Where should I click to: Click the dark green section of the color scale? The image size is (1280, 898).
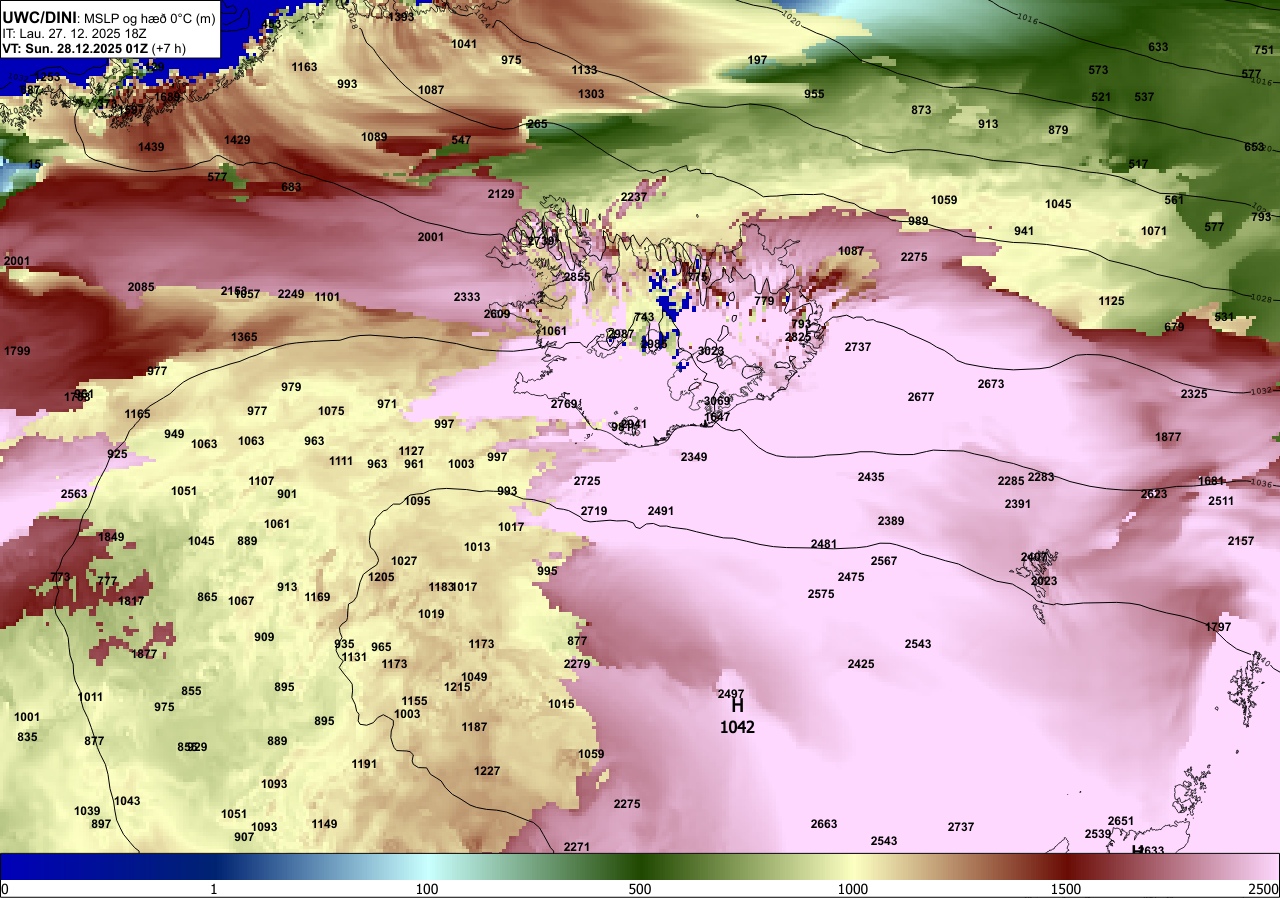pos(640,866)
